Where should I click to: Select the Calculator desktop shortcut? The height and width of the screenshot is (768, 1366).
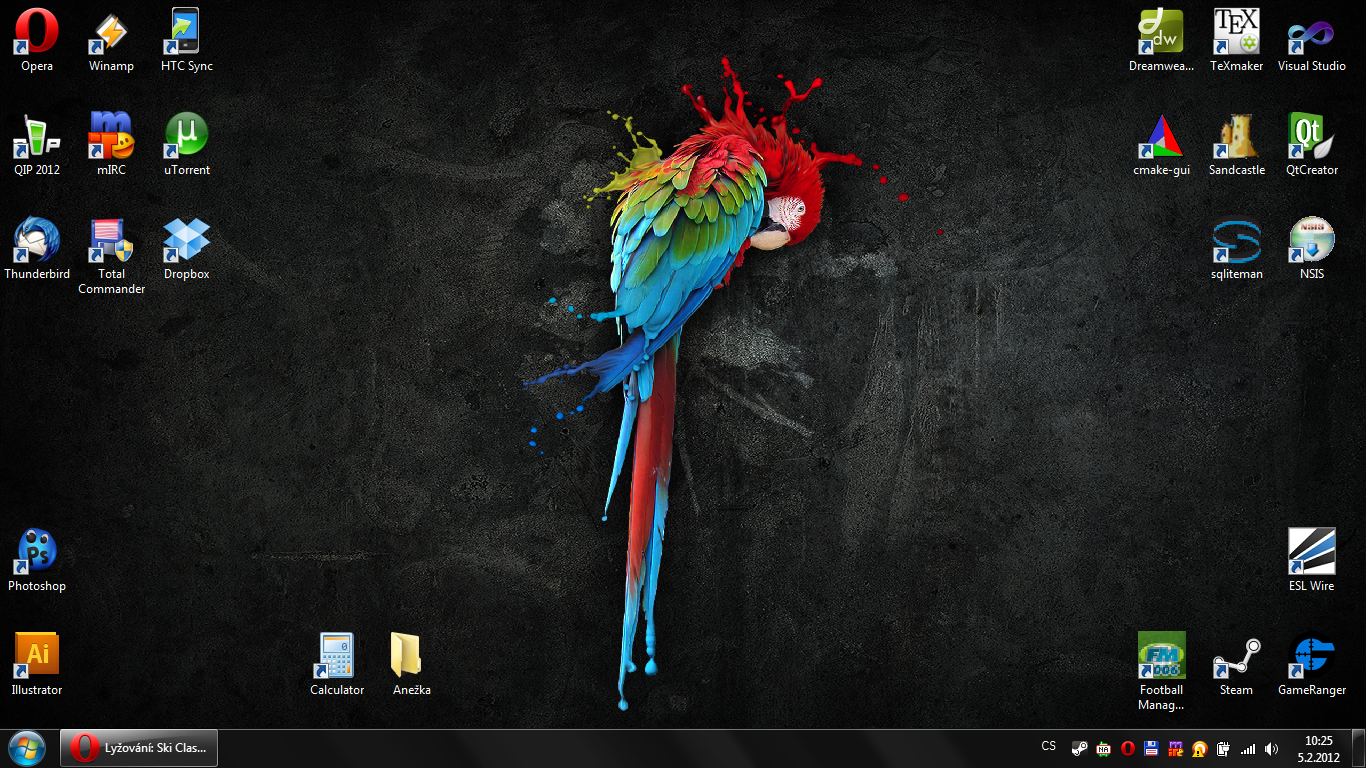tap(337, 656)
